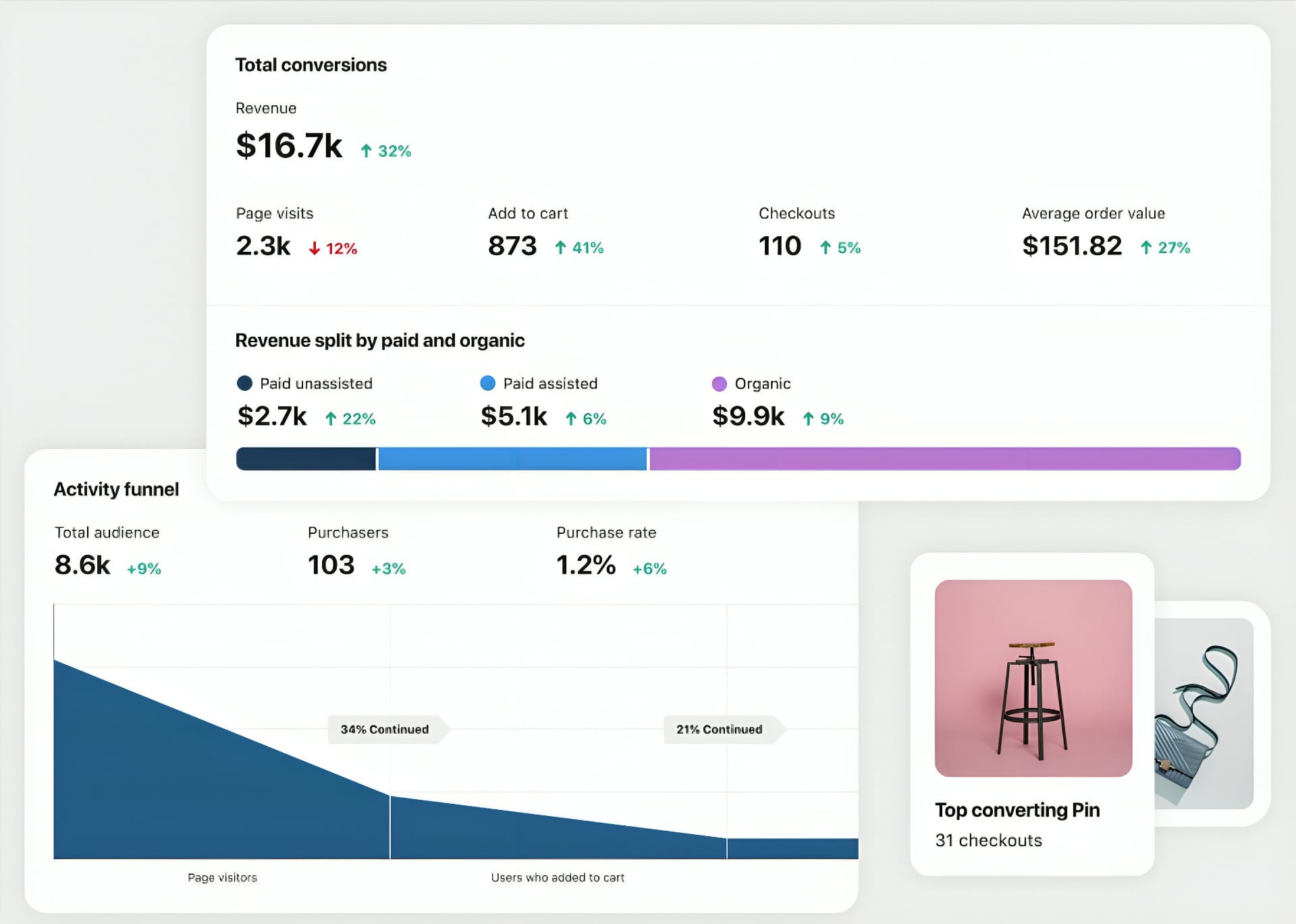Switch to the Activity funnel panel
Image resolution: width=1296 pixels, height=924 pixels.
[116, 489]
